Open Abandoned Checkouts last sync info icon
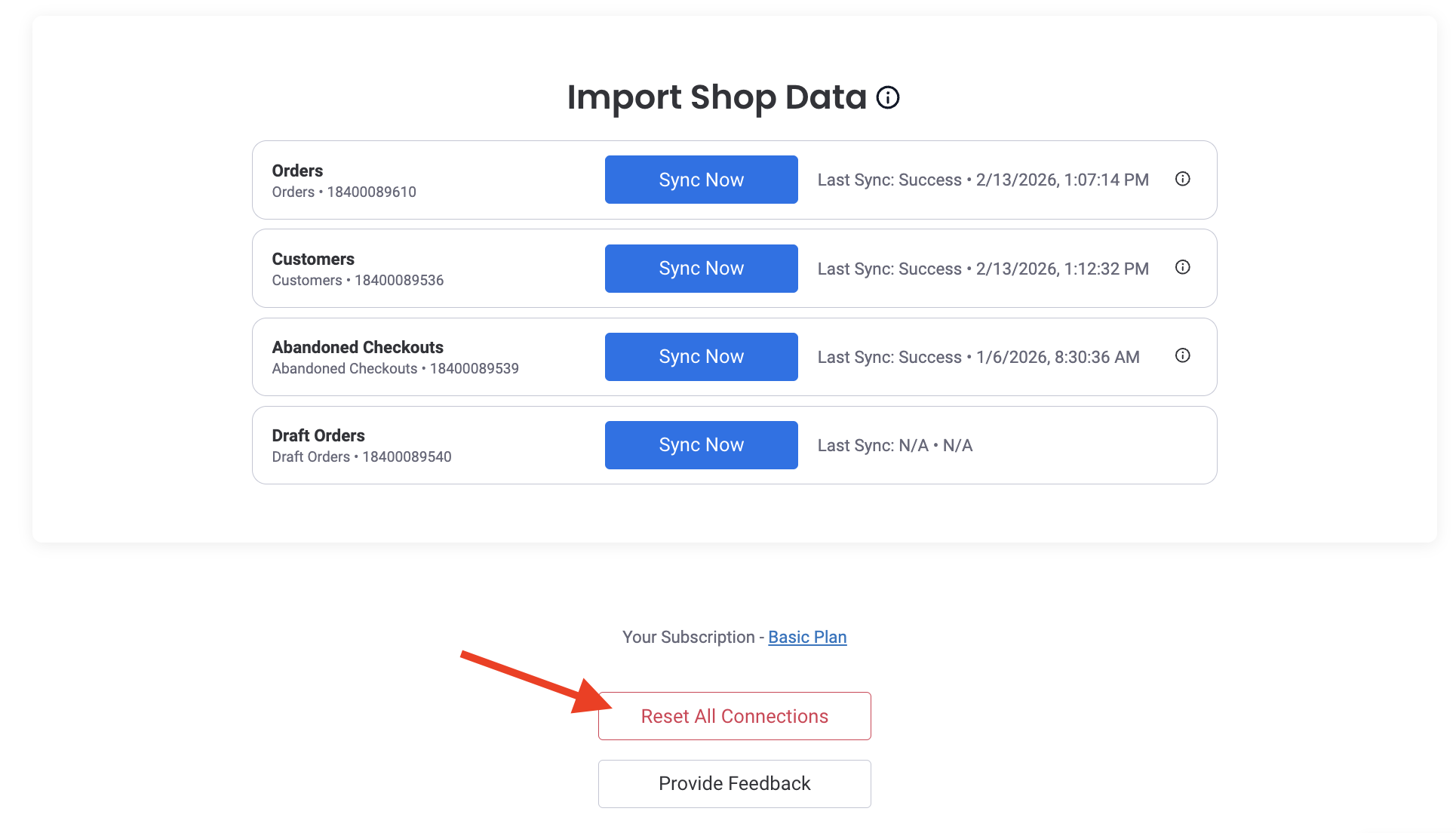This screenshot has width=1456, height=833. point(1182,355)
